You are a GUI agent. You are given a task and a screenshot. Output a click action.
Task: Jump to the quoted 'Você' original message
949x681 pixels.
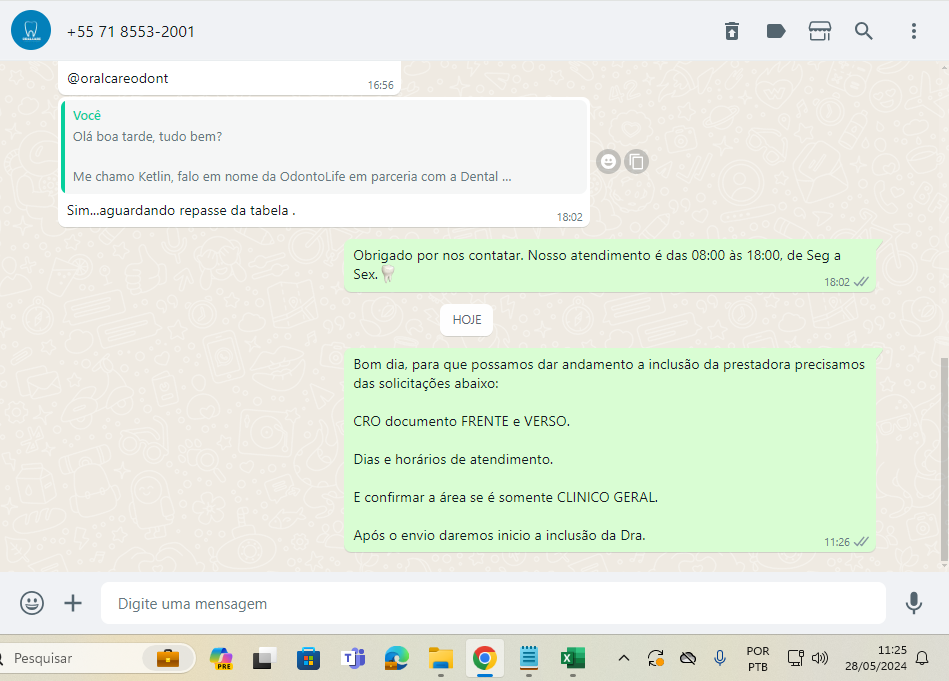pos(325,147)
